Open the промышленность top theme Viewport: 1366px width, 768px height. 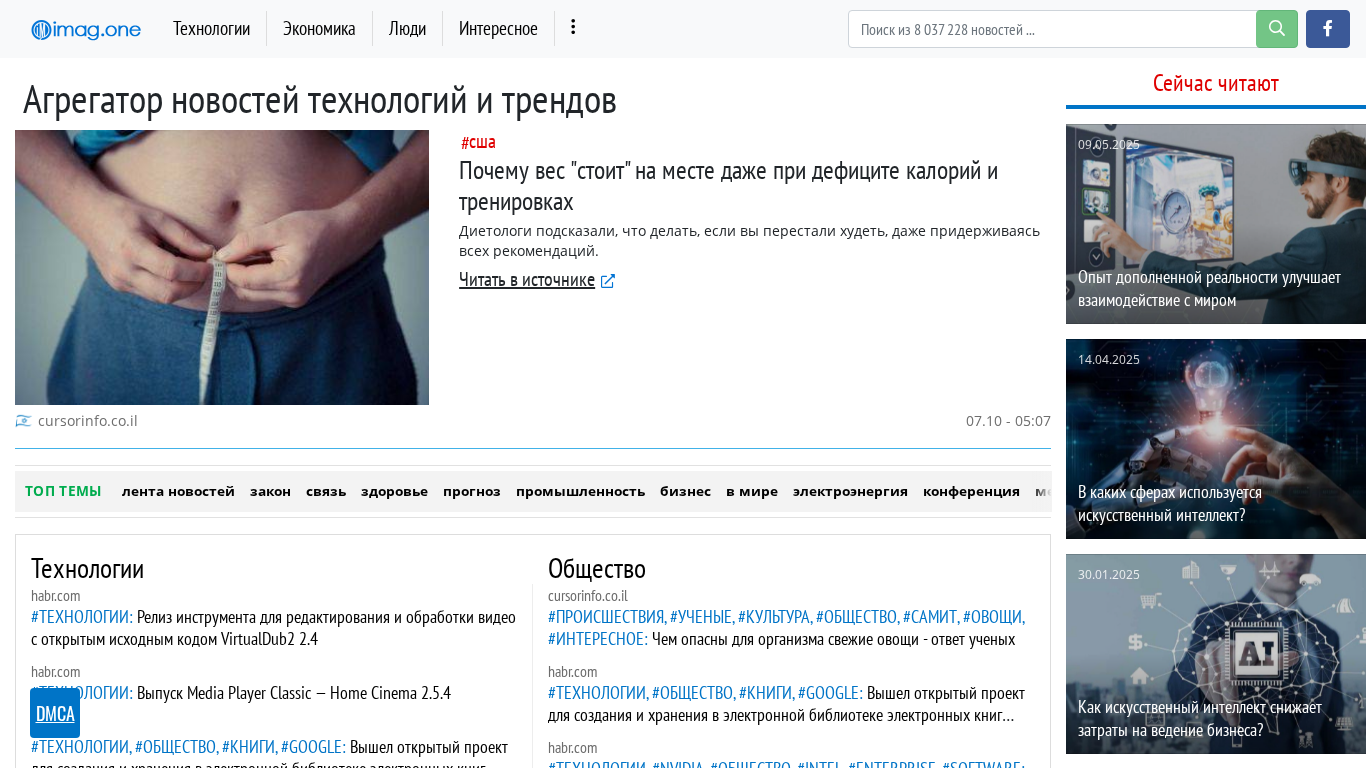pyautogui.click(x=580, y=491)
